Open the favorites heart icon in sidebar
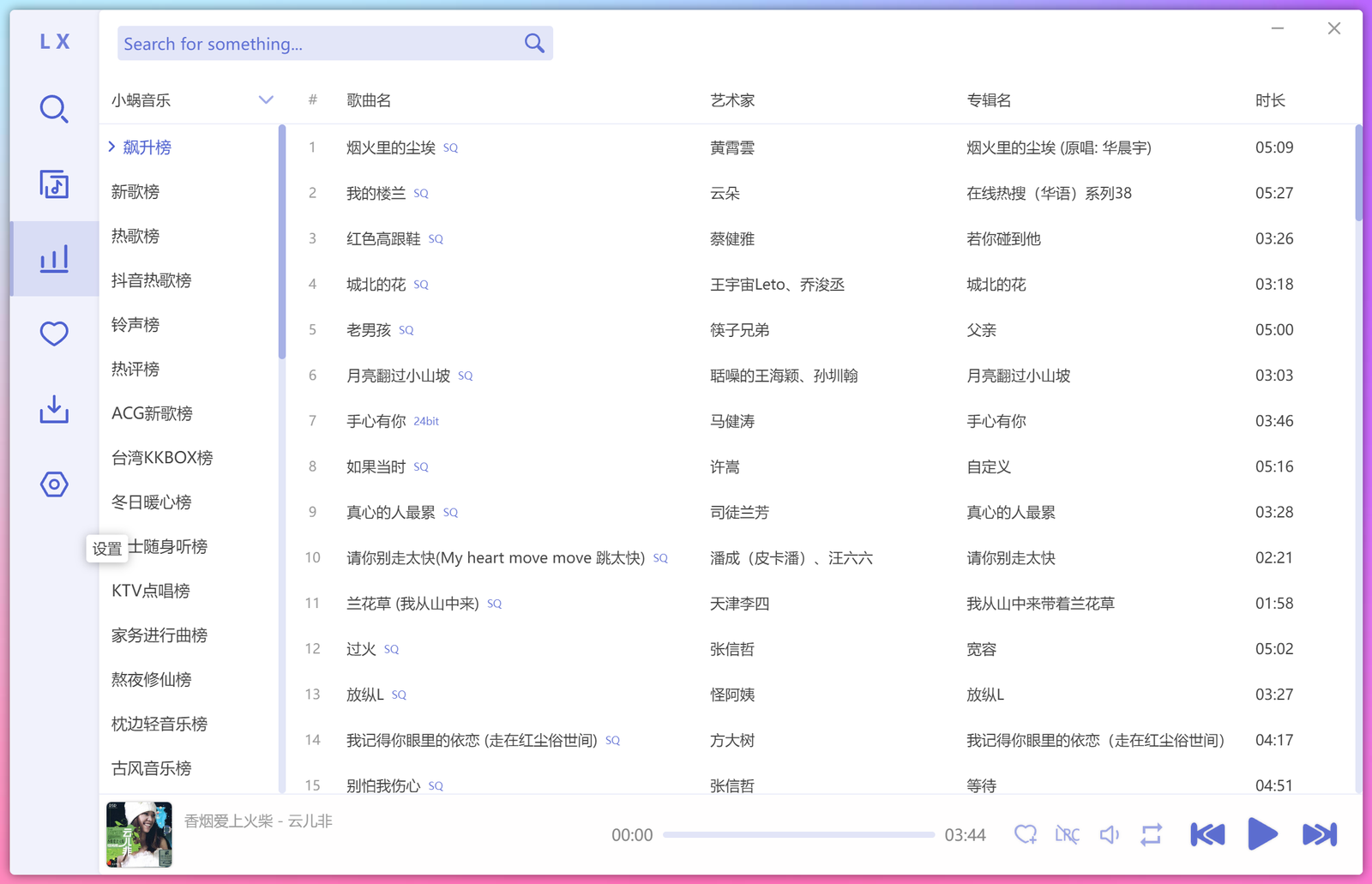The width and height of the screenshot is (1372, 884). pos(54,334)
